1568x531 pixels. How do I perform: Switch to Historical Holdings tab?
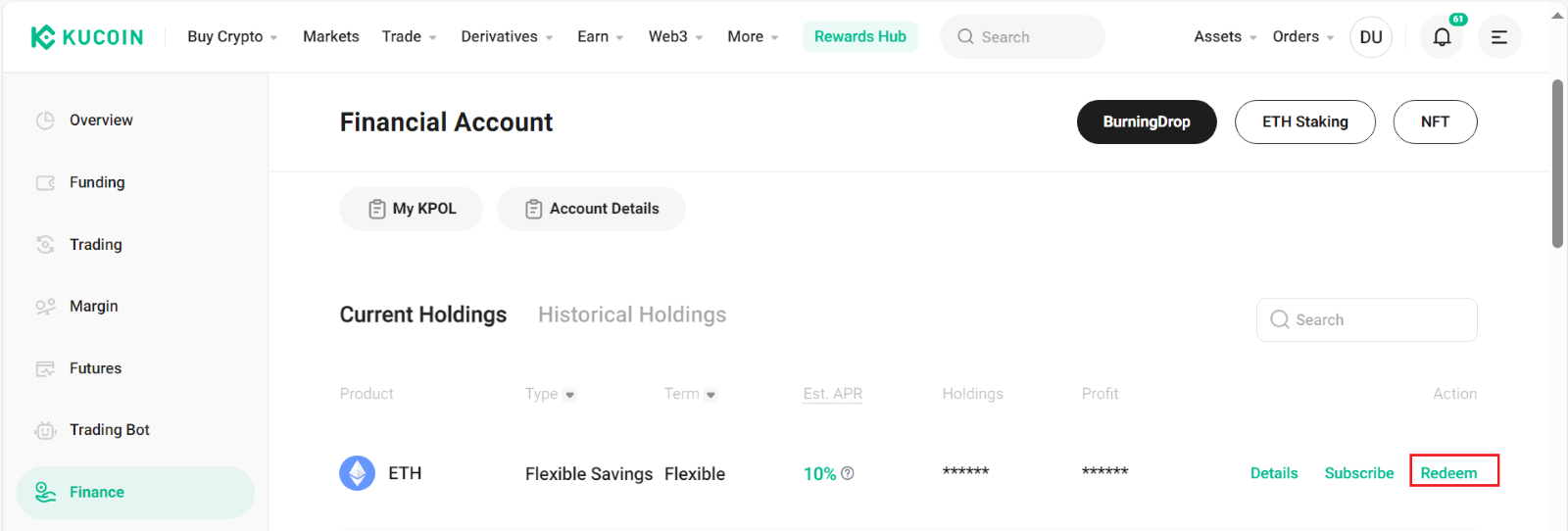[x=632, y=314]
